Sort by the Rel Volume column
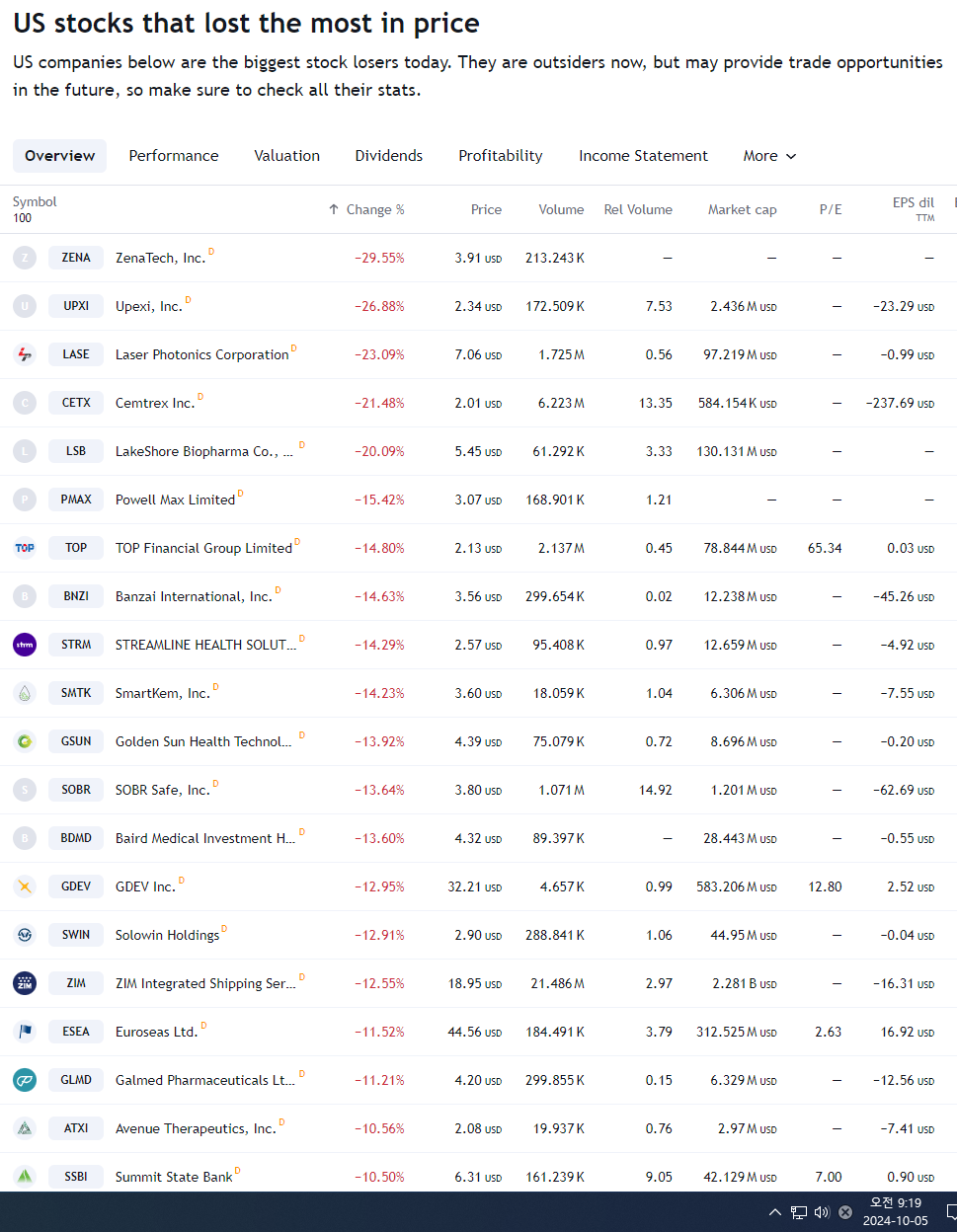This screenshot has width=957, height=1232. 638,209
